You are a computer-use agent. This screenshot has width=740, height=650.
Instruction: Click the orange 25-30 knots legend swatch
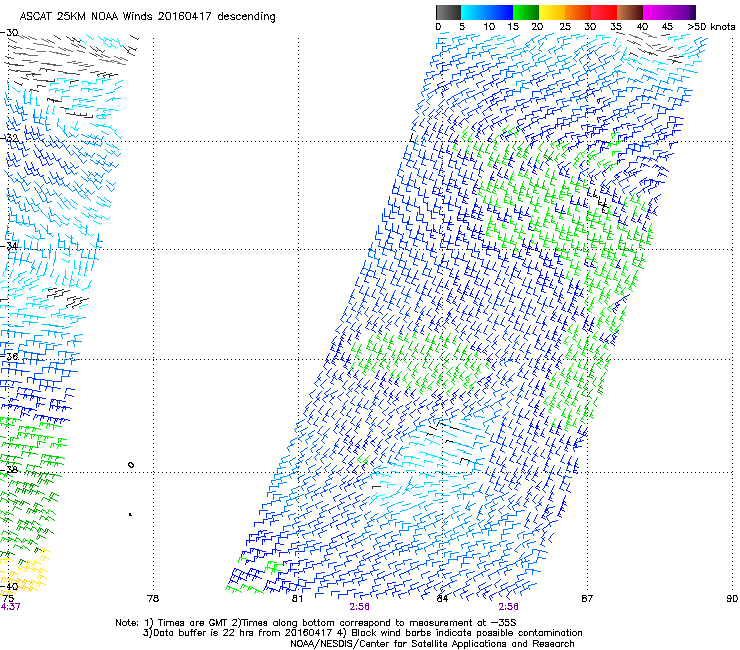pos(578,12)
